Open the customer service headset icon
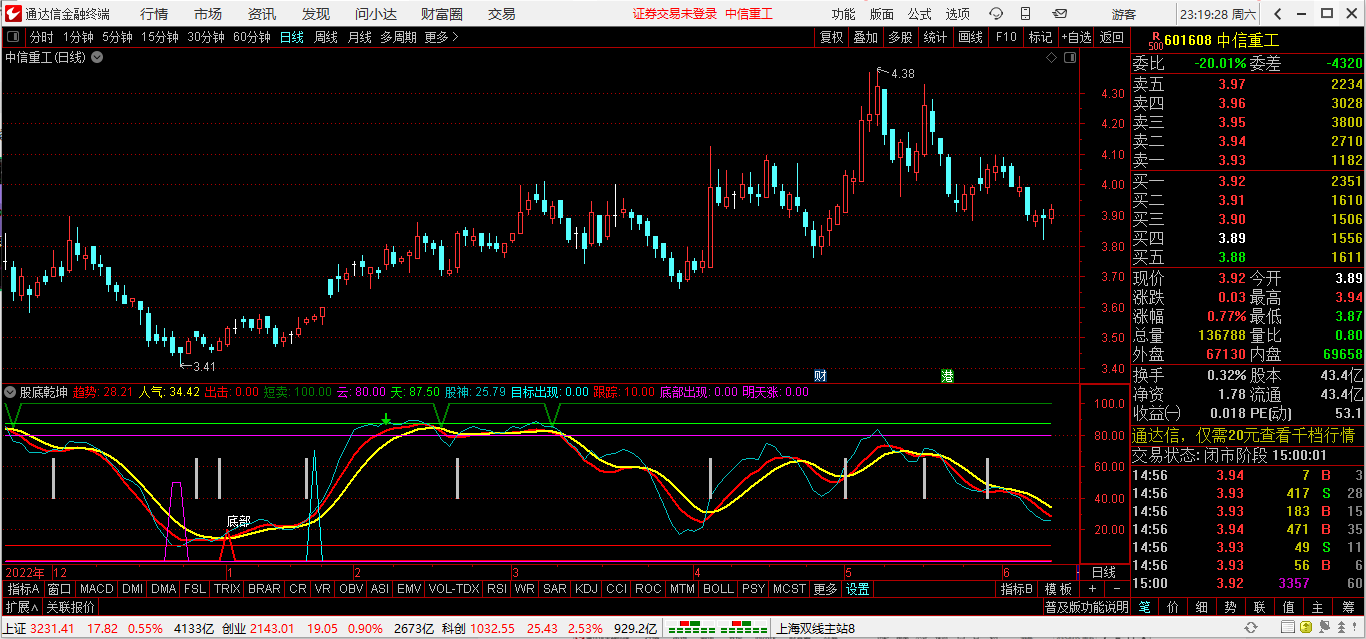The image size is (1366, 639). [x=996, y=14]
